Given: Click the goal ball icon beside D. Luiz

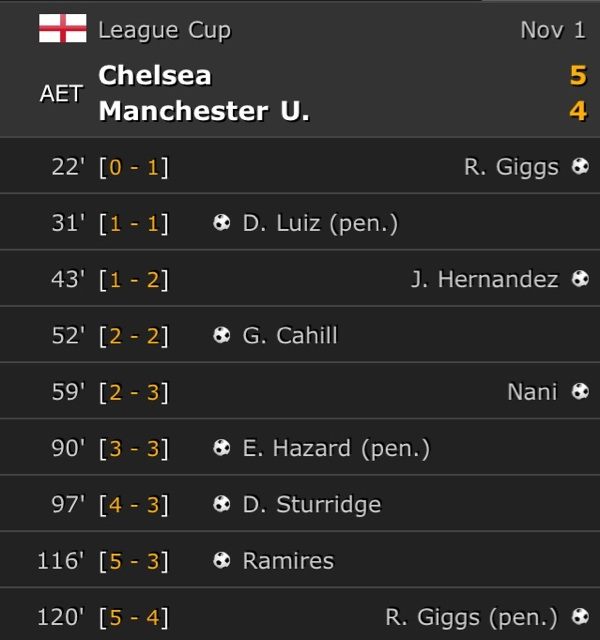Looking at the screenshot, I should point(222,222).
